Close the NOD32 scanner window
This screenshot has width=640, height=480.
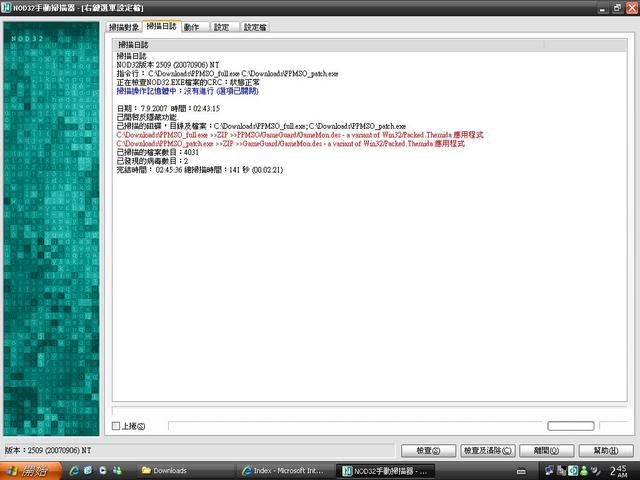click(x=630, y=8)
